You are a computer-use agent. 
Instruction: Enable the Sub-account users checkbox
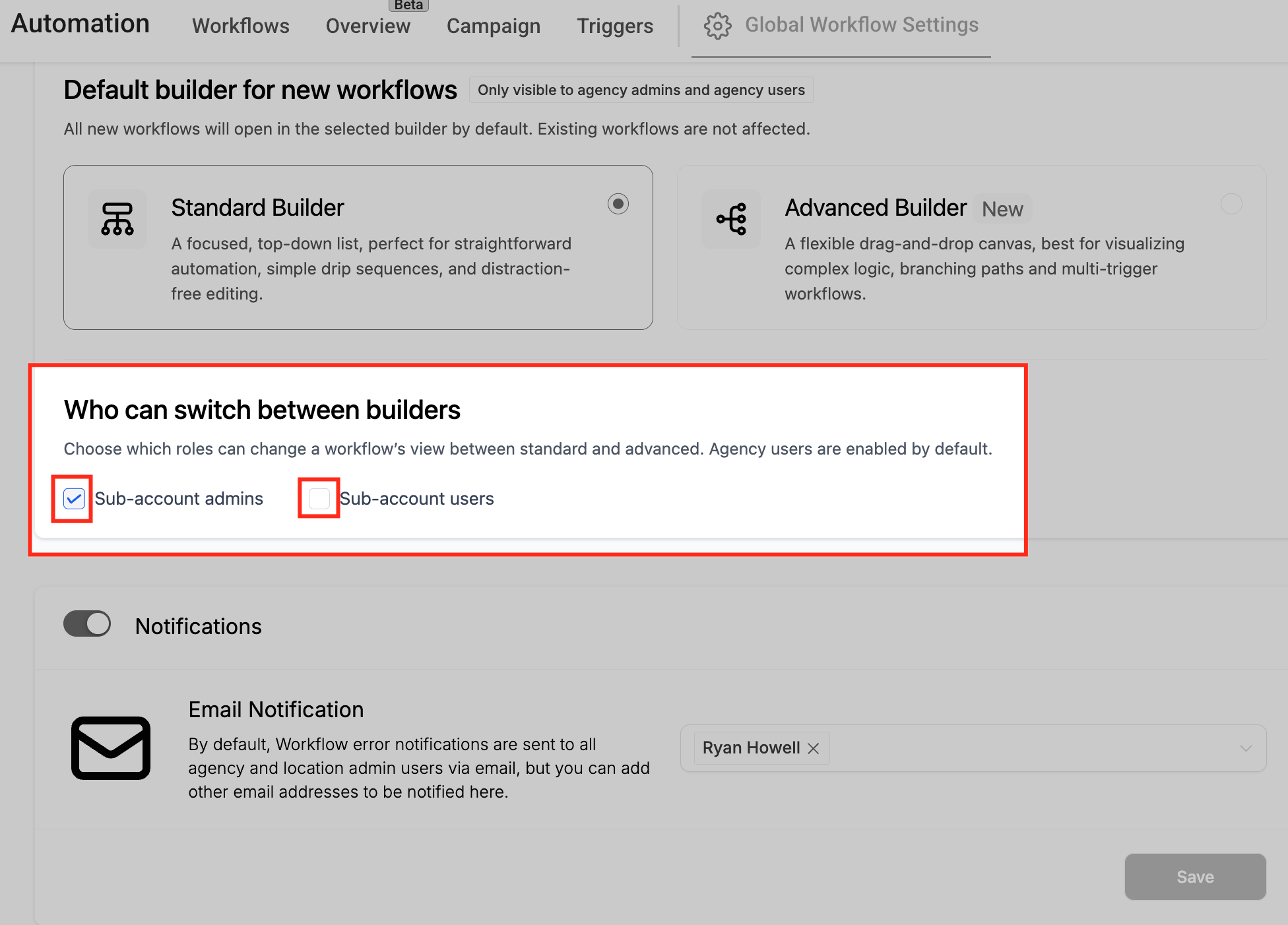319,499
